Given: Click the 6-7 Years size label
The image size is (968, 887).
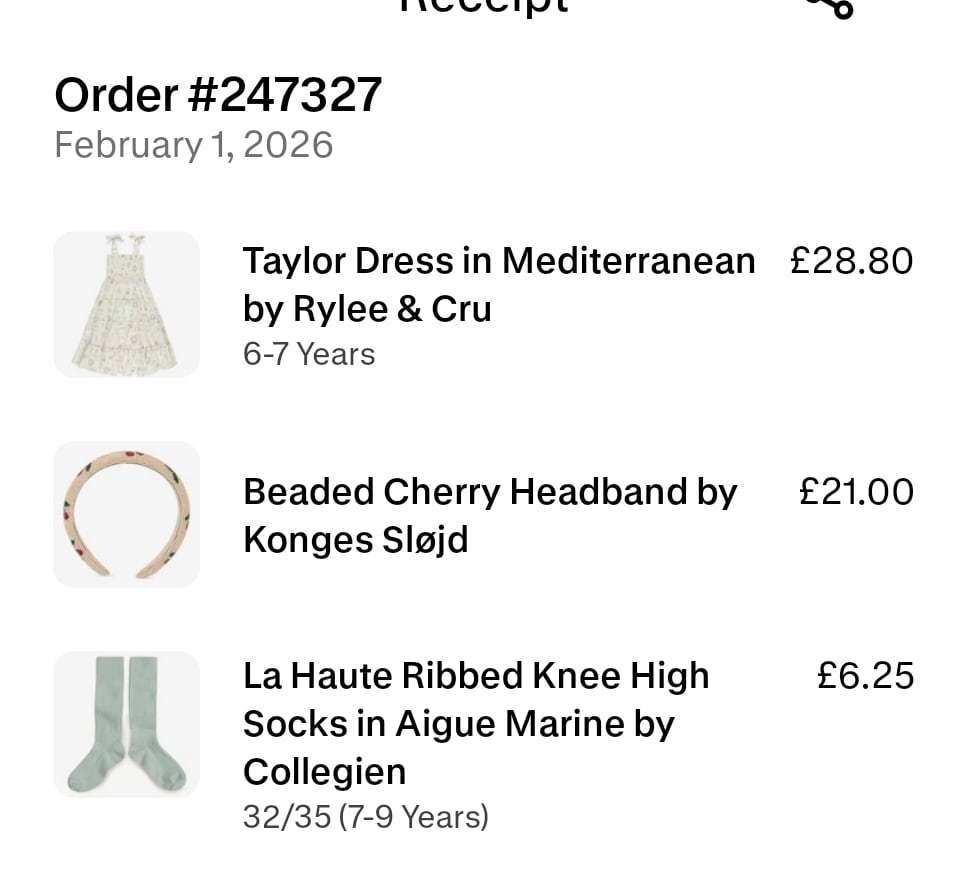Looking at the screenshot, I should point(309,354).
